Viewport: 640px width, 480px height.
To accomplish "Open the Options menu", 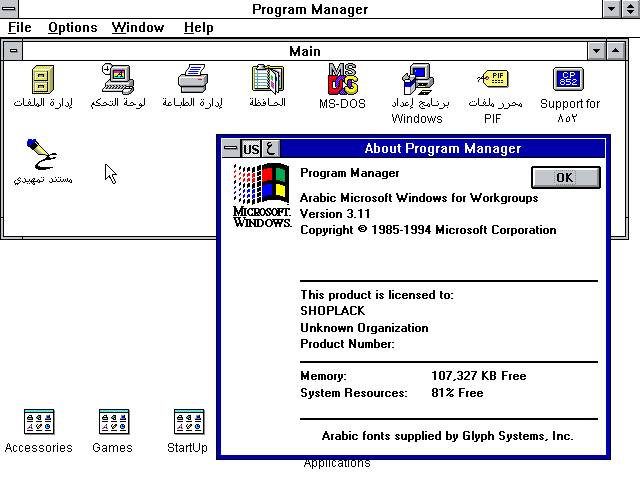I will [x=73, y=28].
